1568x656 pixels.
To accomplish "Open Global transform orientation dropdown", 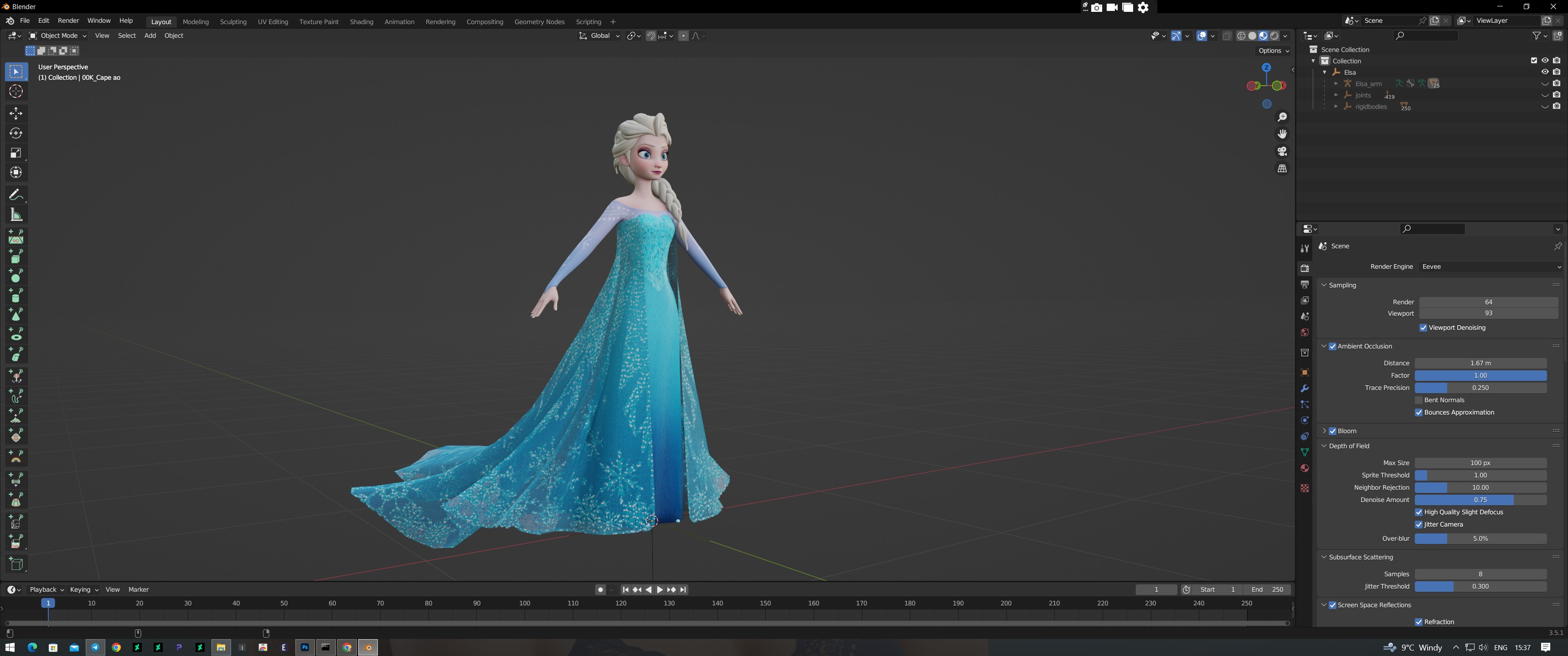I will coord(599,36).
